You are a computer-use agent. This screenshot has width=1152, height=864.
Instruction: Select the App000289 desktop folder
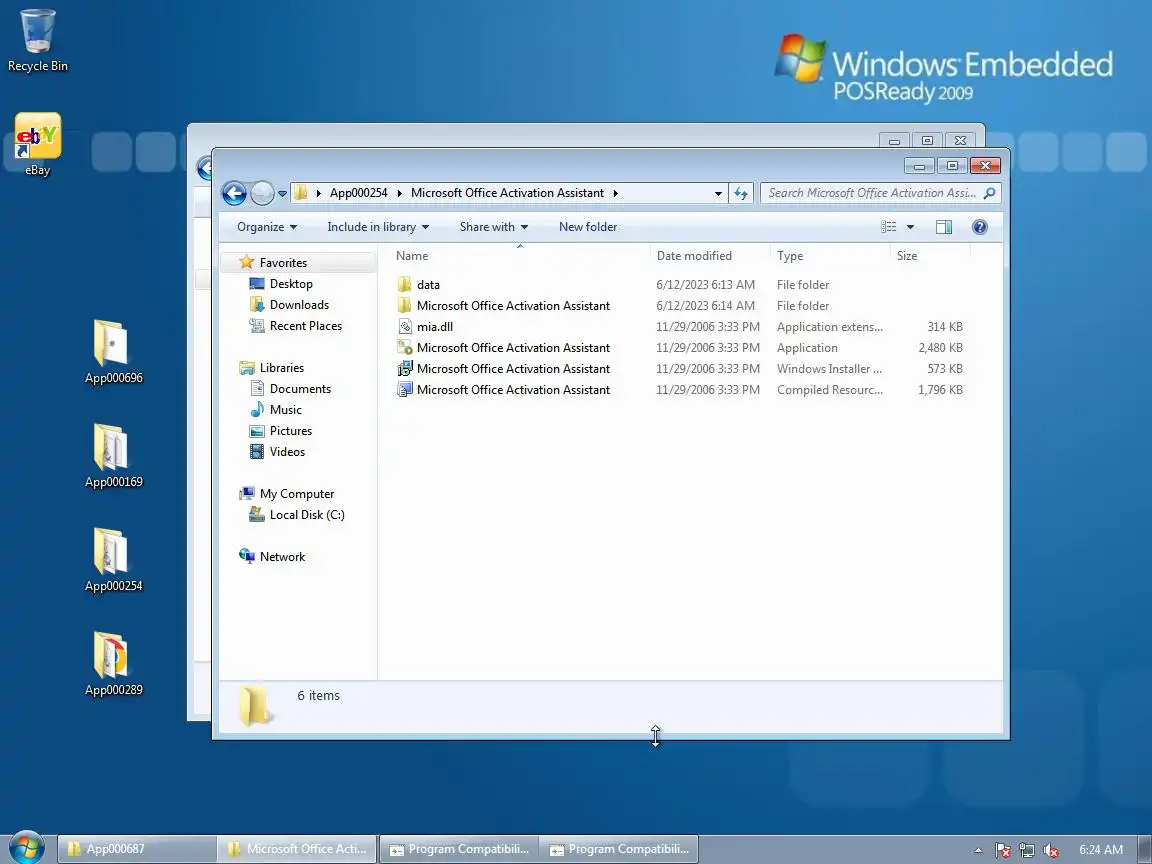[113, 663]
